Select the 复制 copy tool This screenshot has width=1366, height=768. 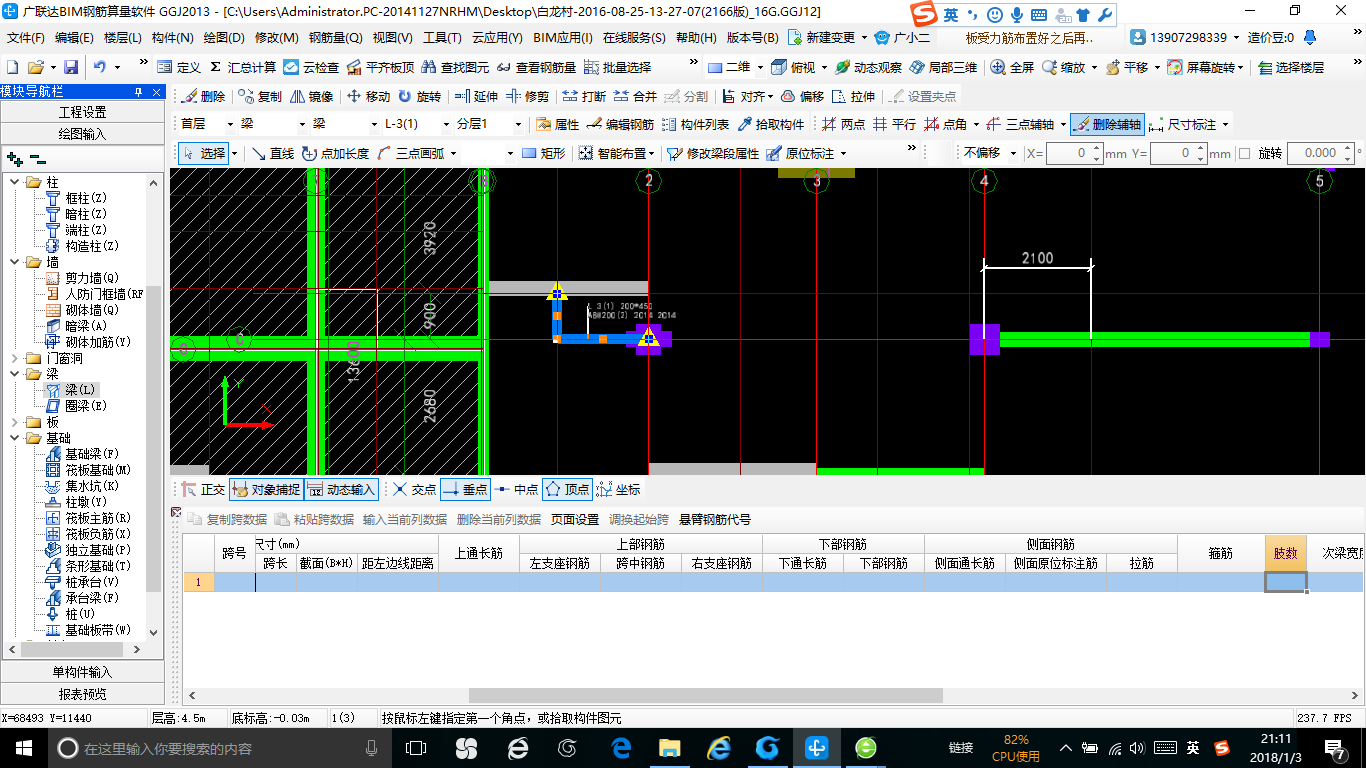(x=260, y=96)
